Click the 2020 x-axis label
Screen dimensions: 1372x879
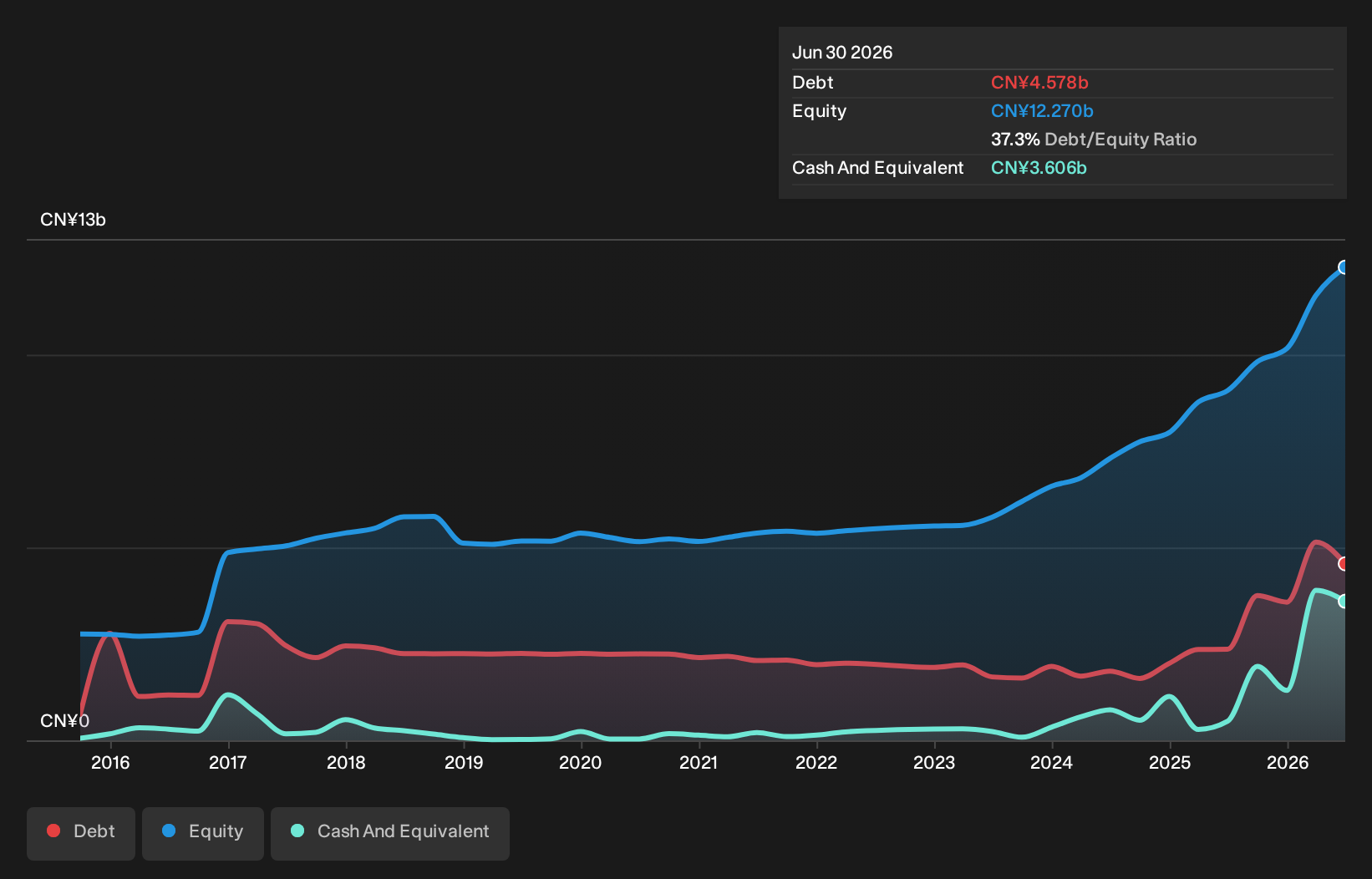coord(581,762)
